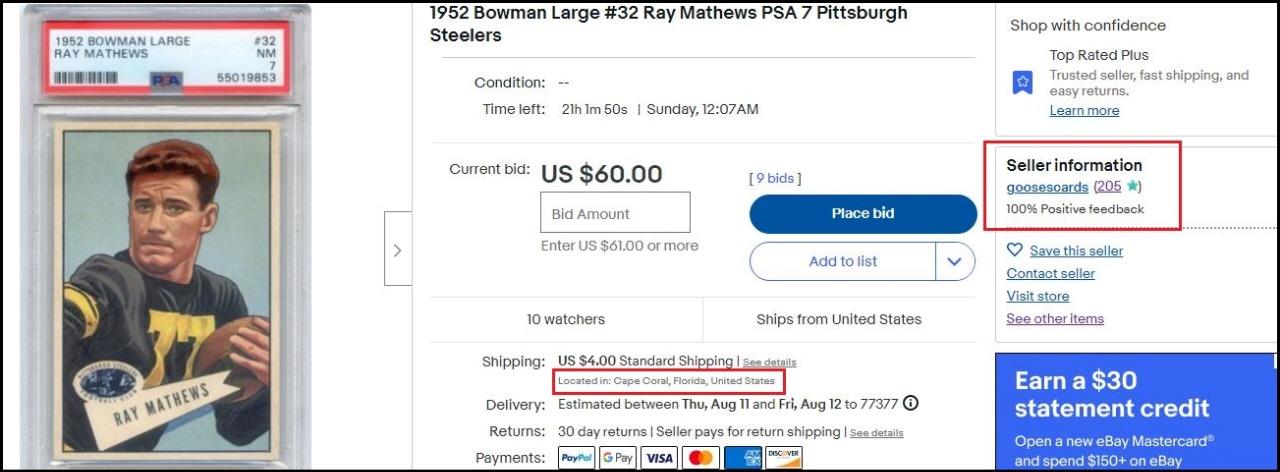Click See details for return shipping
1280x472 pixels.
point(876,433)
